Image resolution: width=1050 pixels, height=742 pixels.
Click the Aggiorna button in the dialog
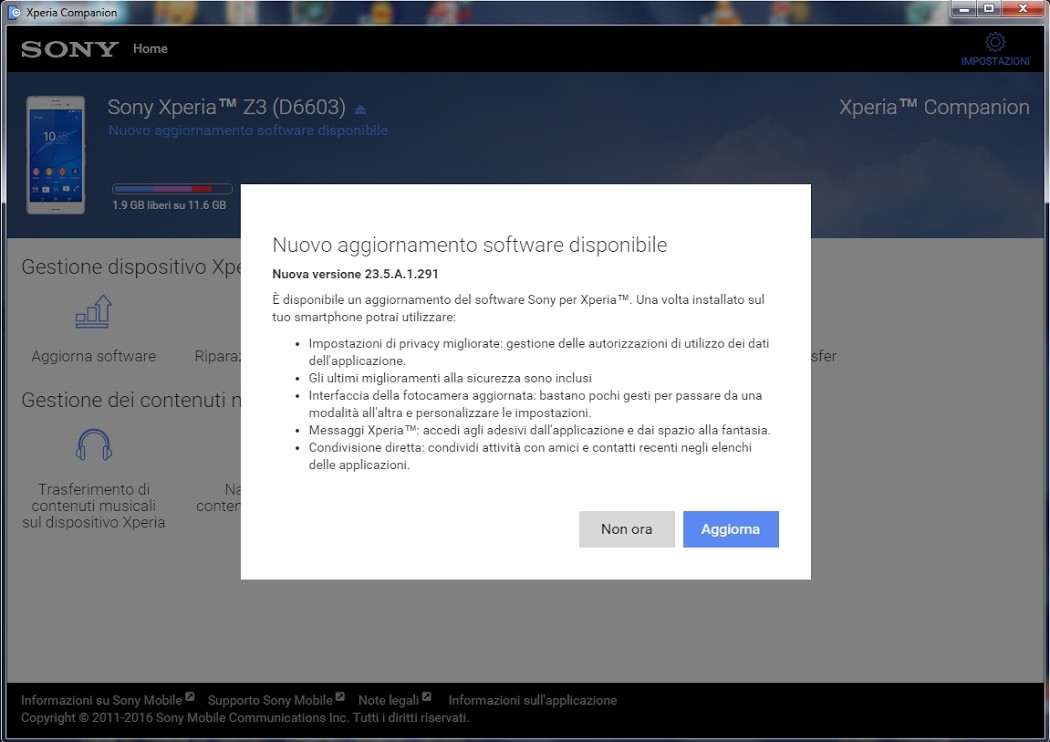pos(731,529)
